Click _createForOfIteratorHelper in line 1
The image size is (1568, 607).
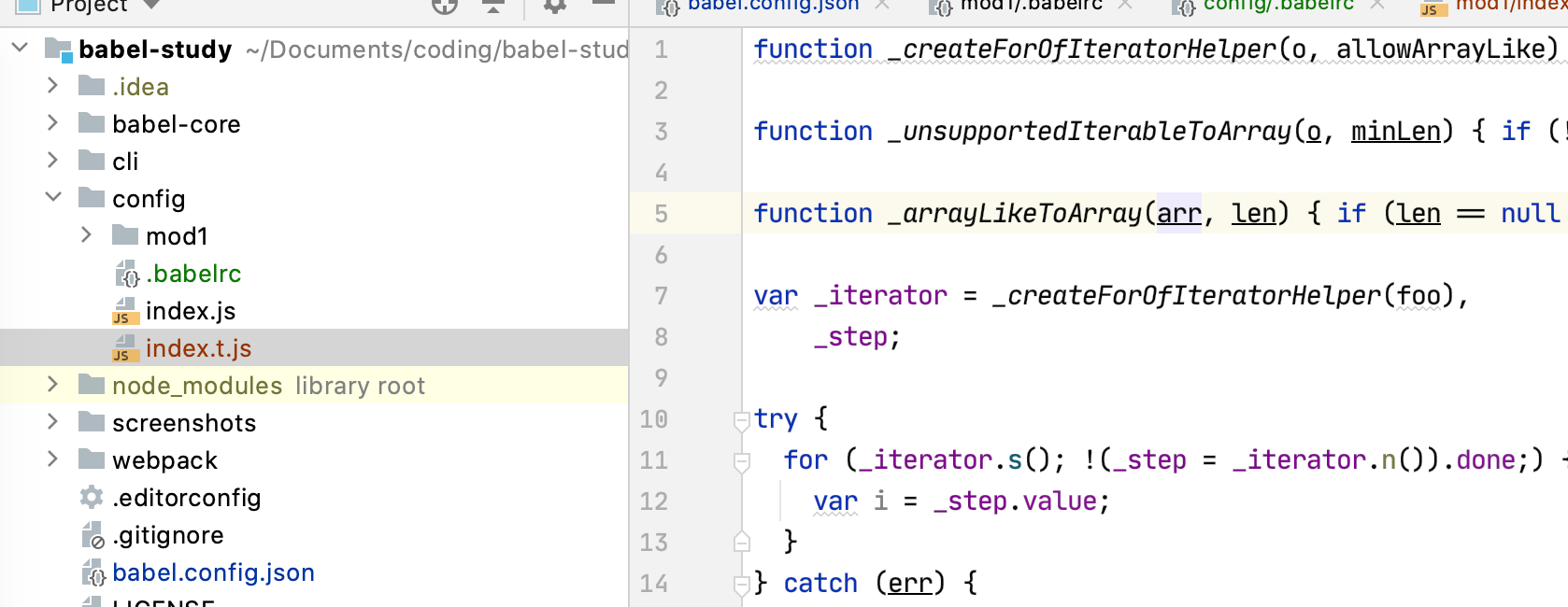click(1081, 49)
